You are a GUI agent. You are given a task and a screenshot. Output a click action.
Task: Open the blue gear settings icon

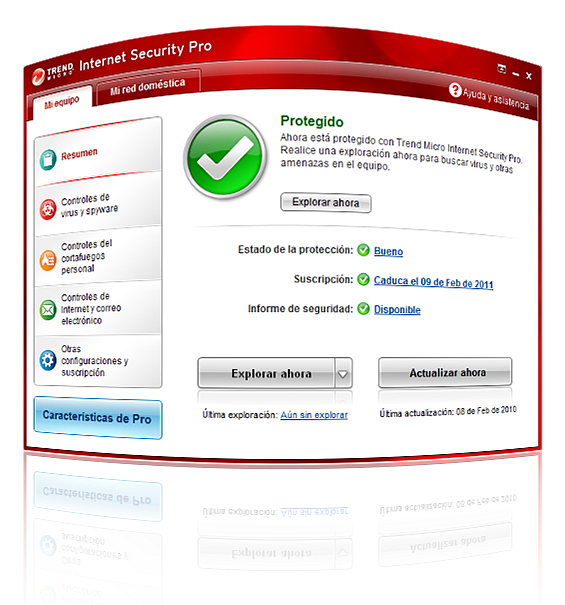click(48, 360)
